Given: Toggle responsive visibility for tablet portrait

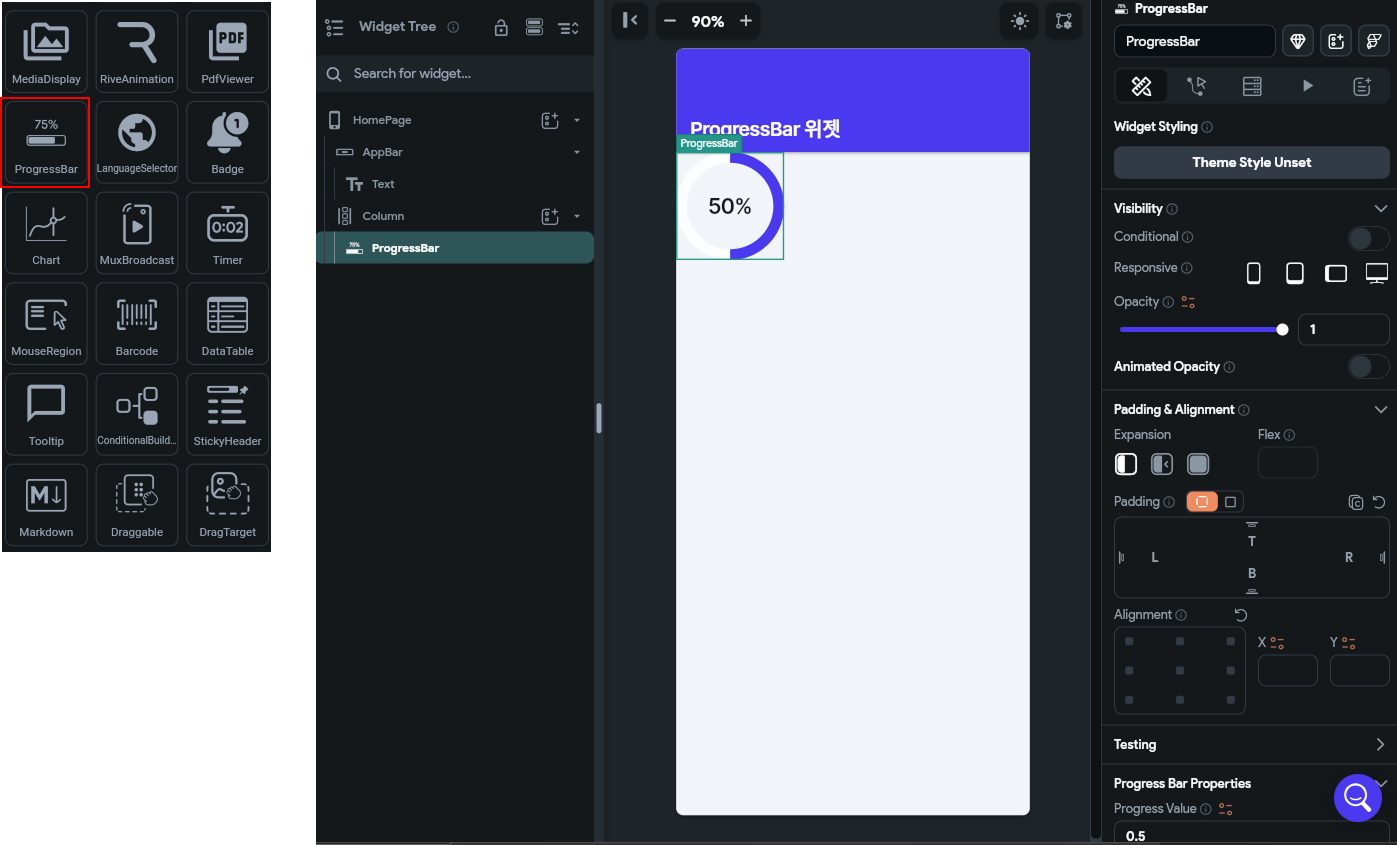Looking at the screenshot, I should coord(1294,273).
